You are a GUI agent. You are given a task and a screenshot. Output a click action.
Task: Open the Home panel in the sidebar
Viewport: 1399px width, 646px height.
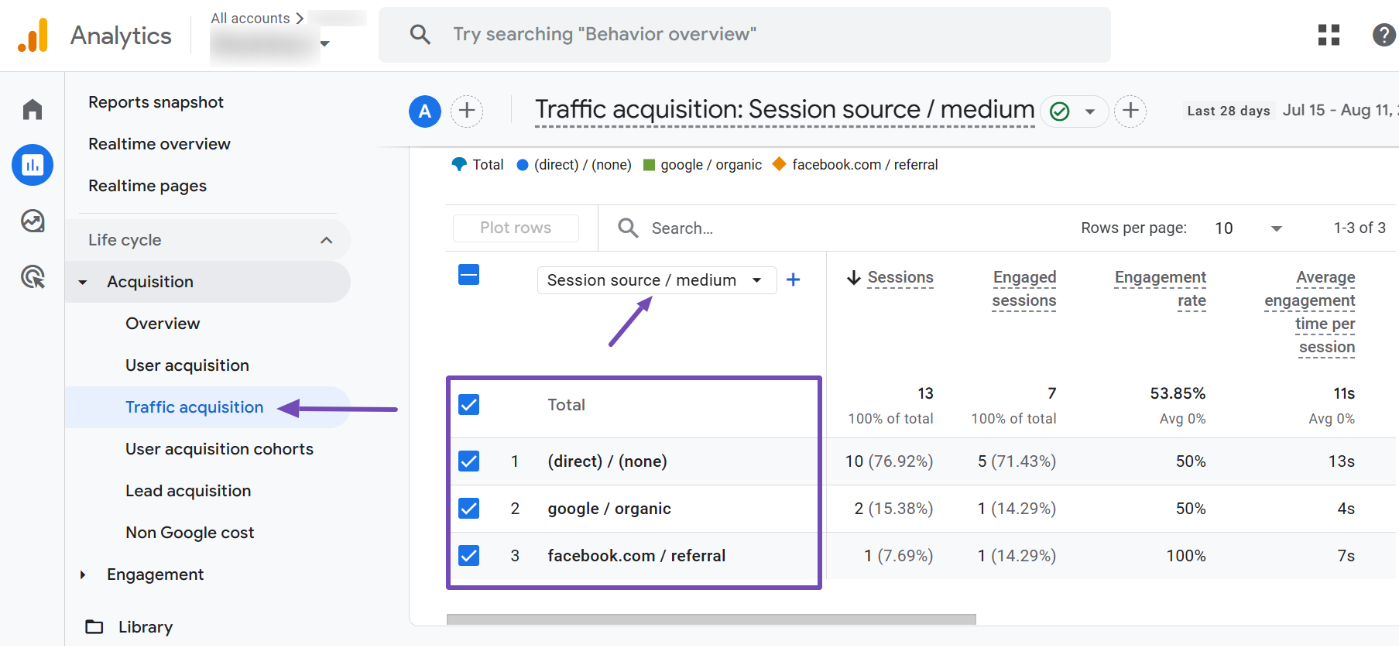pos(31,108)
